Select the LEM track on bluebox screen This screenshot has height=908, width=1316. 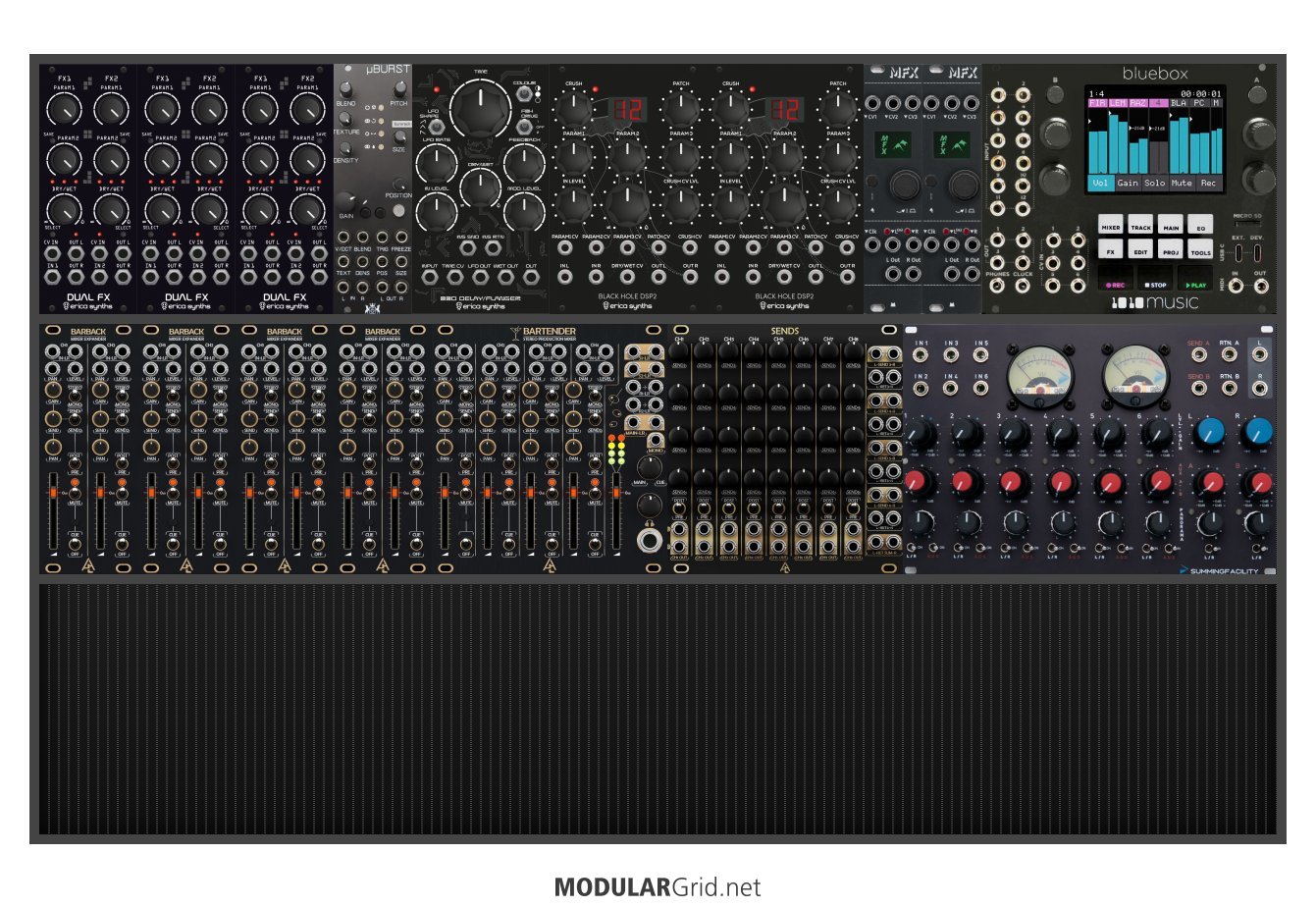1117,102
